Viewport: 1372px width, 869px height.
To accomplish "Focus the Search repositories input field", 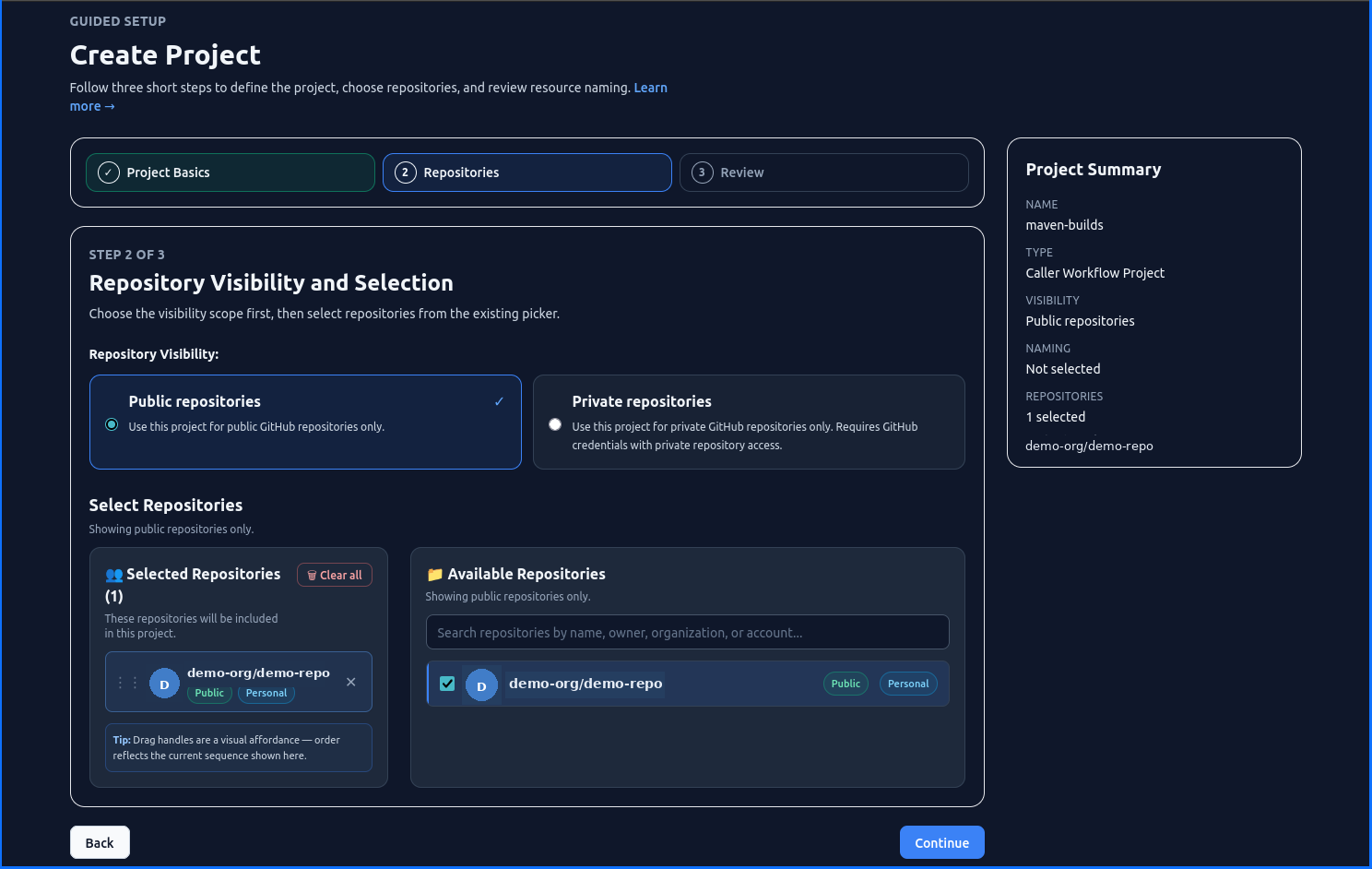I will point(688,632).
